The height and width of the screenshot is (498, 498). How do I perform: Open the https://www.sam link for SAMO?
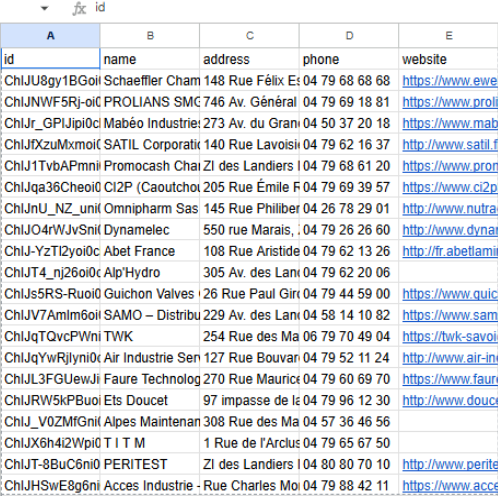point(450,315)
